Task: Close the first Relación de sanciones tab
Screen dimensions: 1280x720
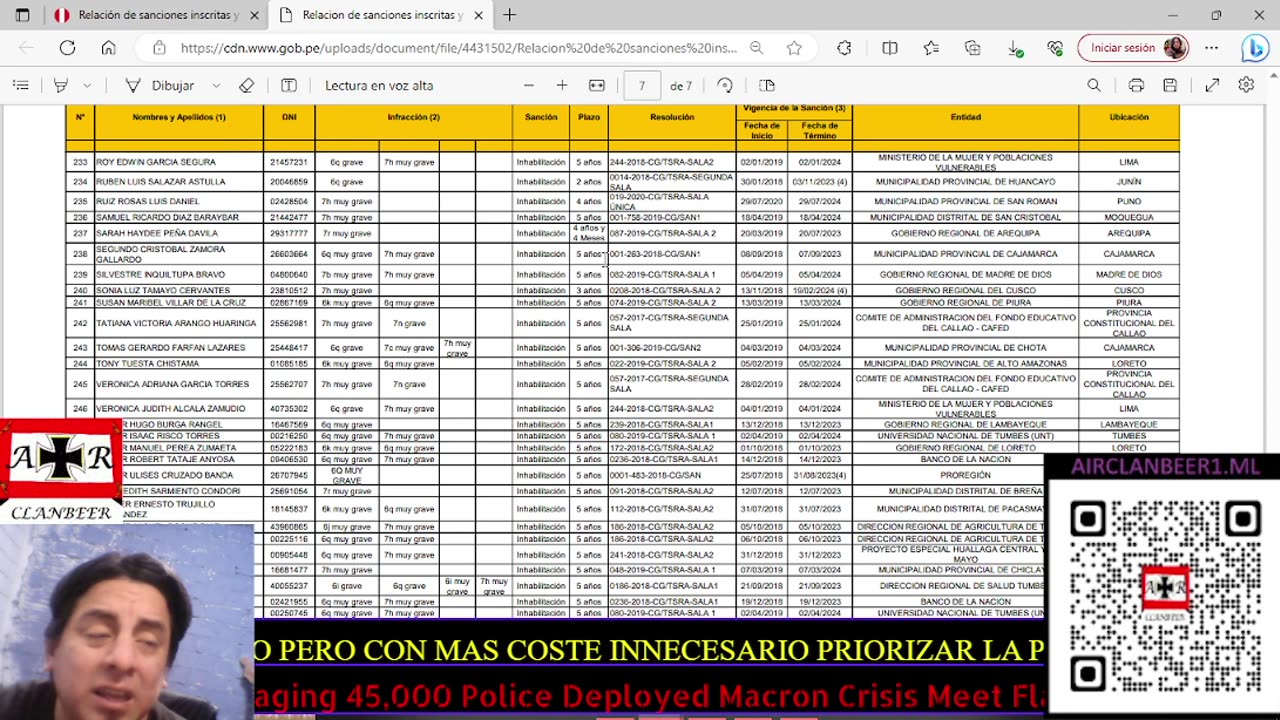Action: click(255, 15)
